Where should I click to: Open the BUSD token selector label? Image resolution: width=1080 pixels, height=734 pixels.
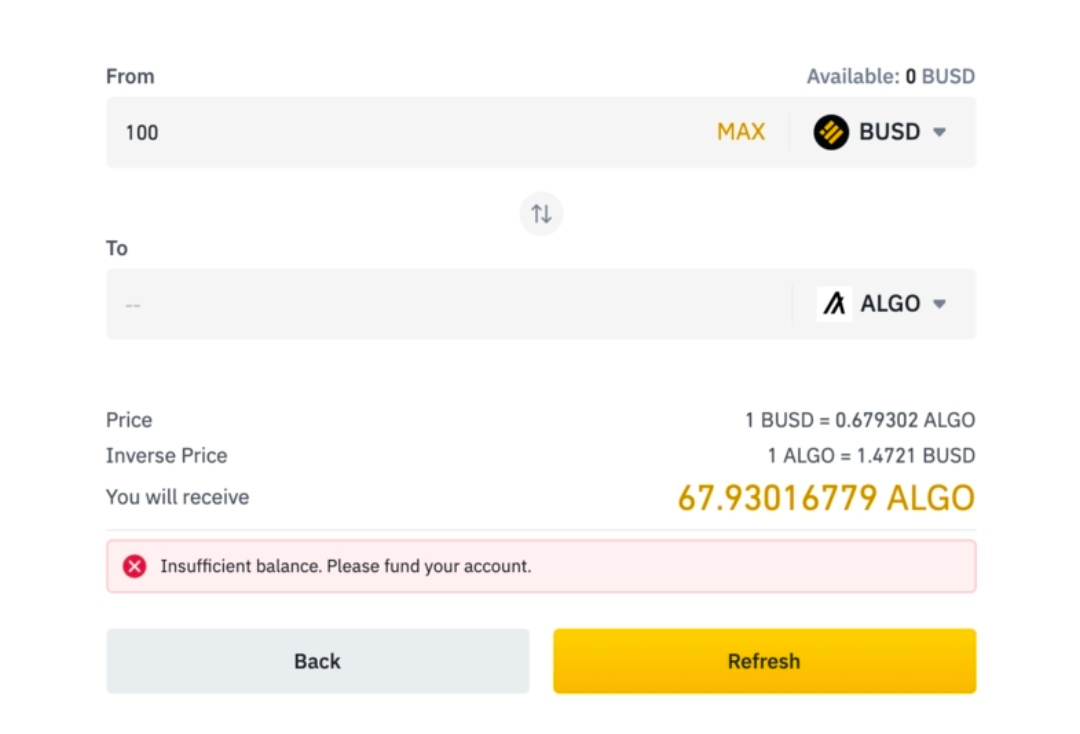[x=889, y=132]
